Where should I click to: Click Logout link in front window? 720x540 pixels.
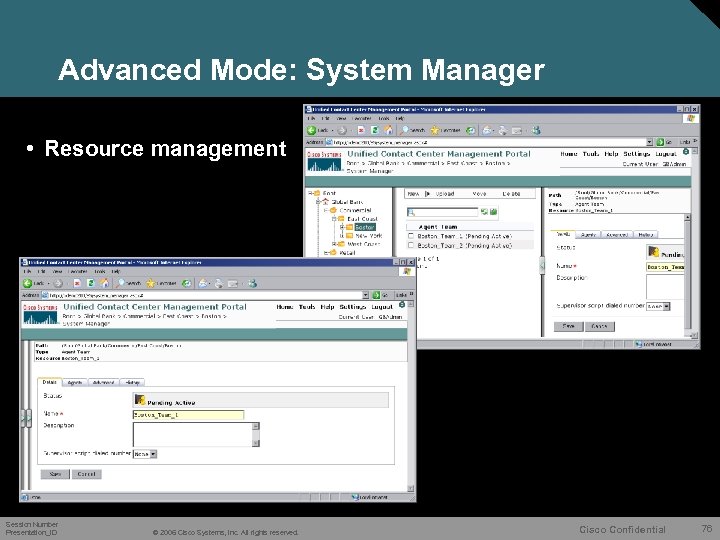382,307
